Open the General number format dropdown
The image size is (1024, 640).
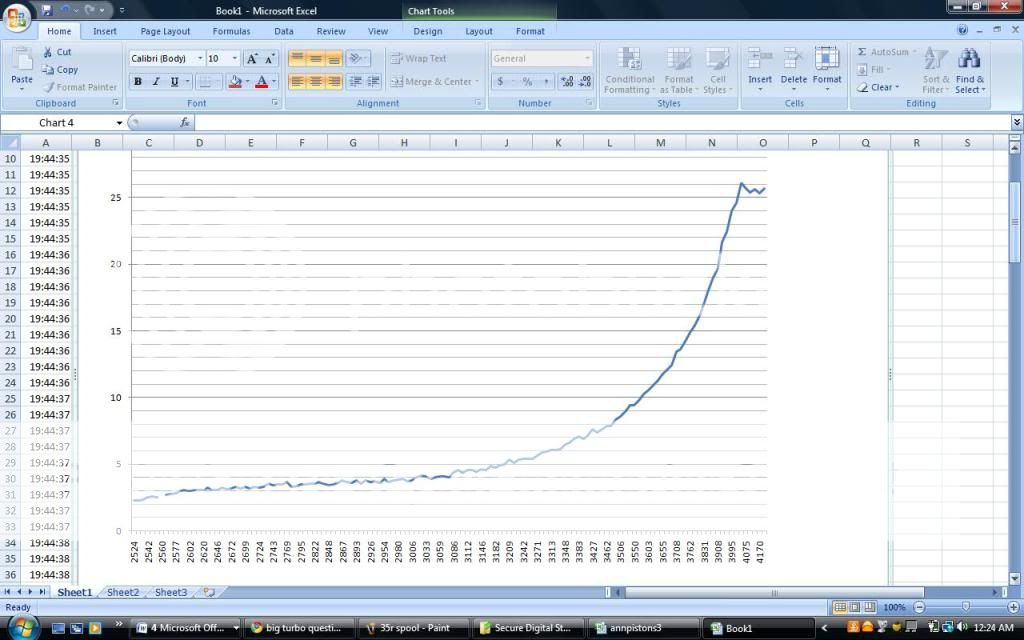pos(586,59)
